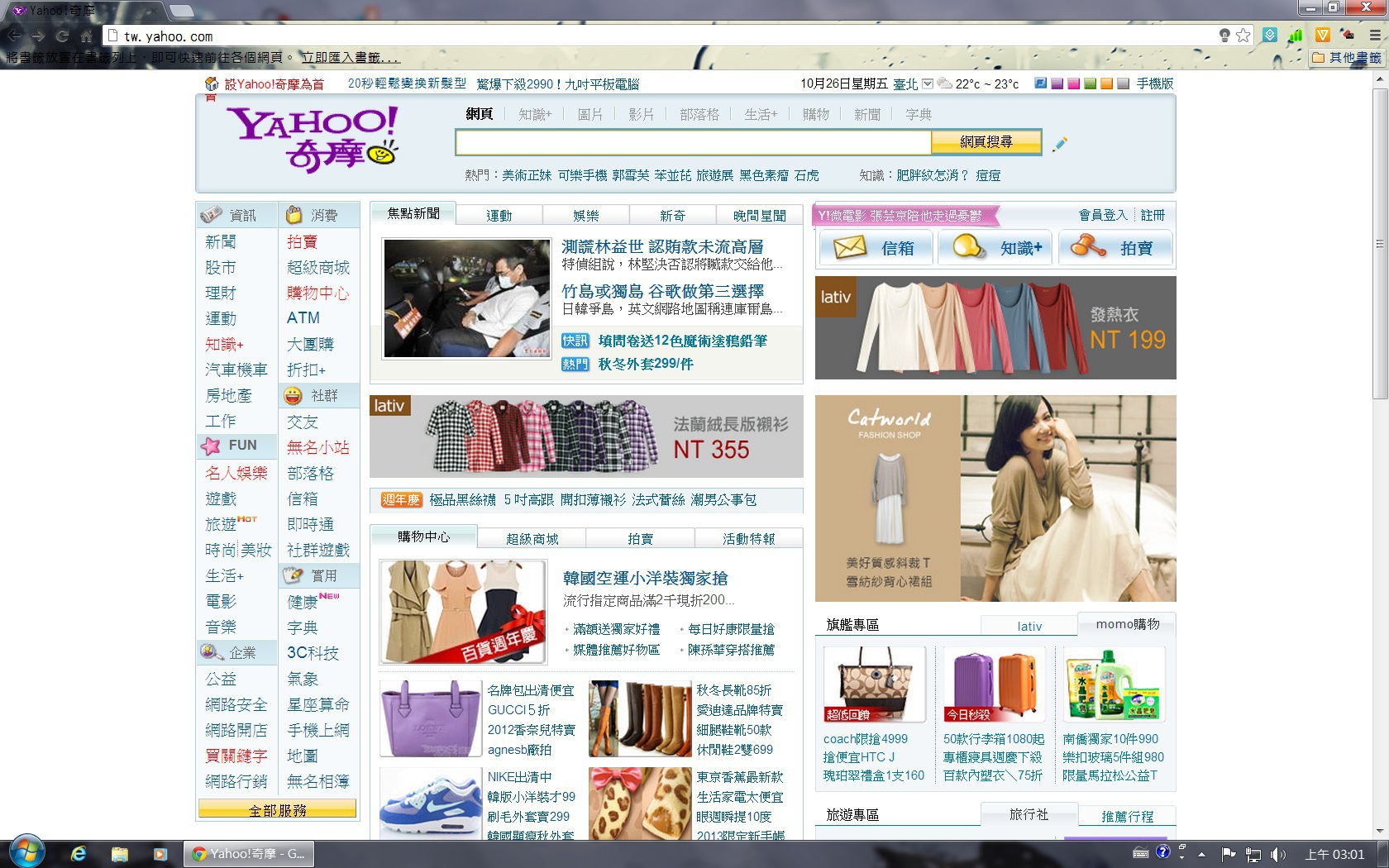Switch search category to 圖片
Image resolution: width=1389 pixels, height=868 pixels.
[590, 114]
